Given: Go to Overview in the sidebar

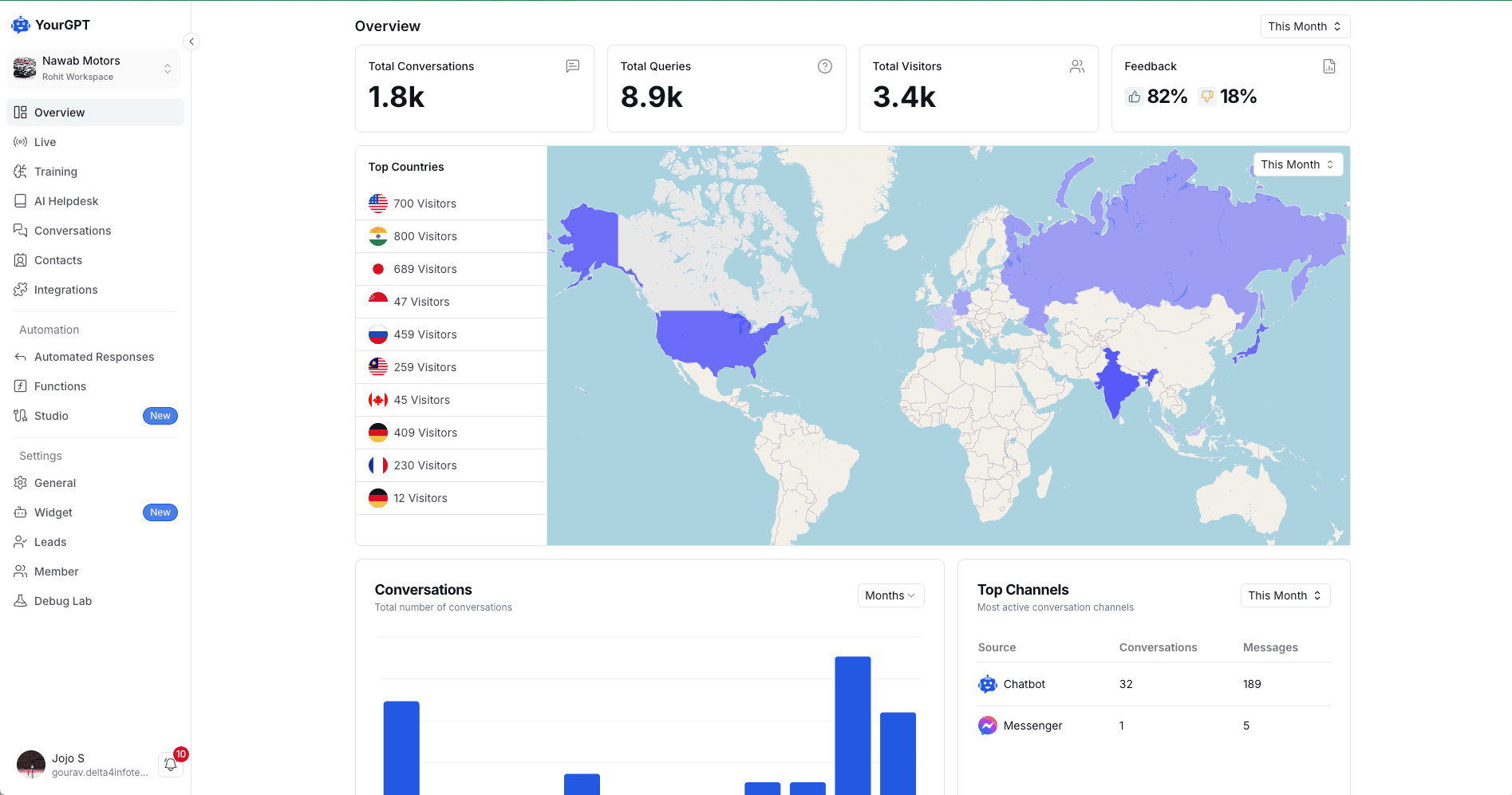Looking at the screenshot, I should pos(95,113).
